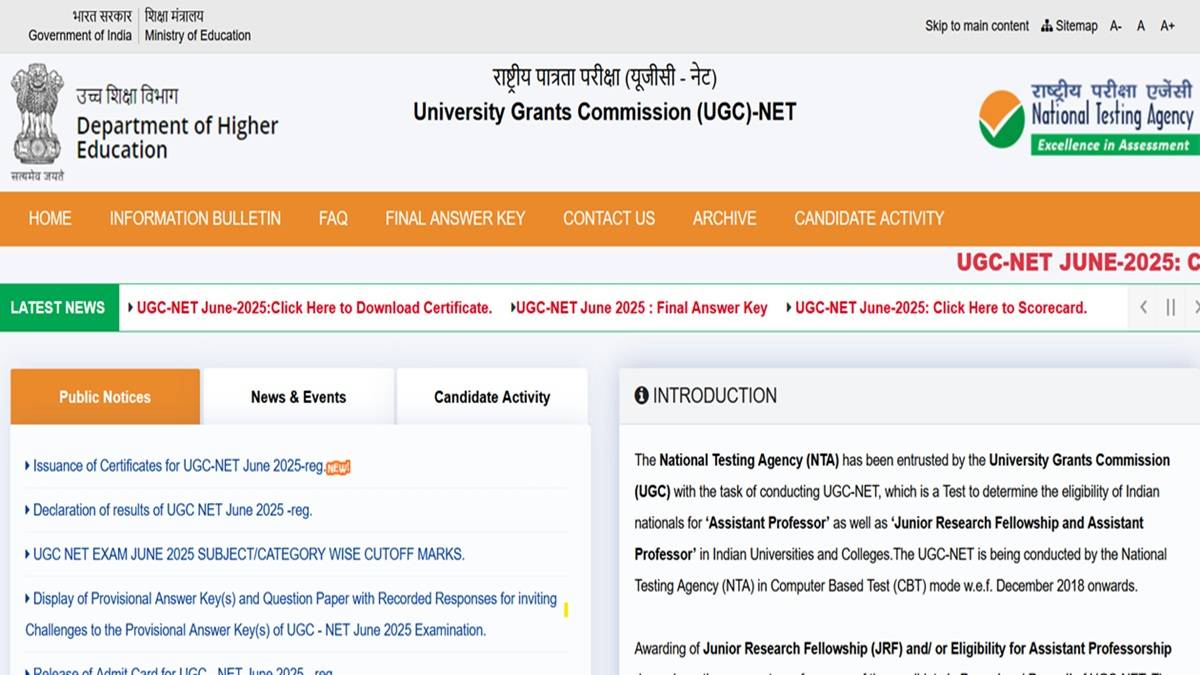The height and width of the screenshot is (675, 1200).
Task: Decrease font size with A- button
Action: pyautogui.click(x=1116, y=26)
